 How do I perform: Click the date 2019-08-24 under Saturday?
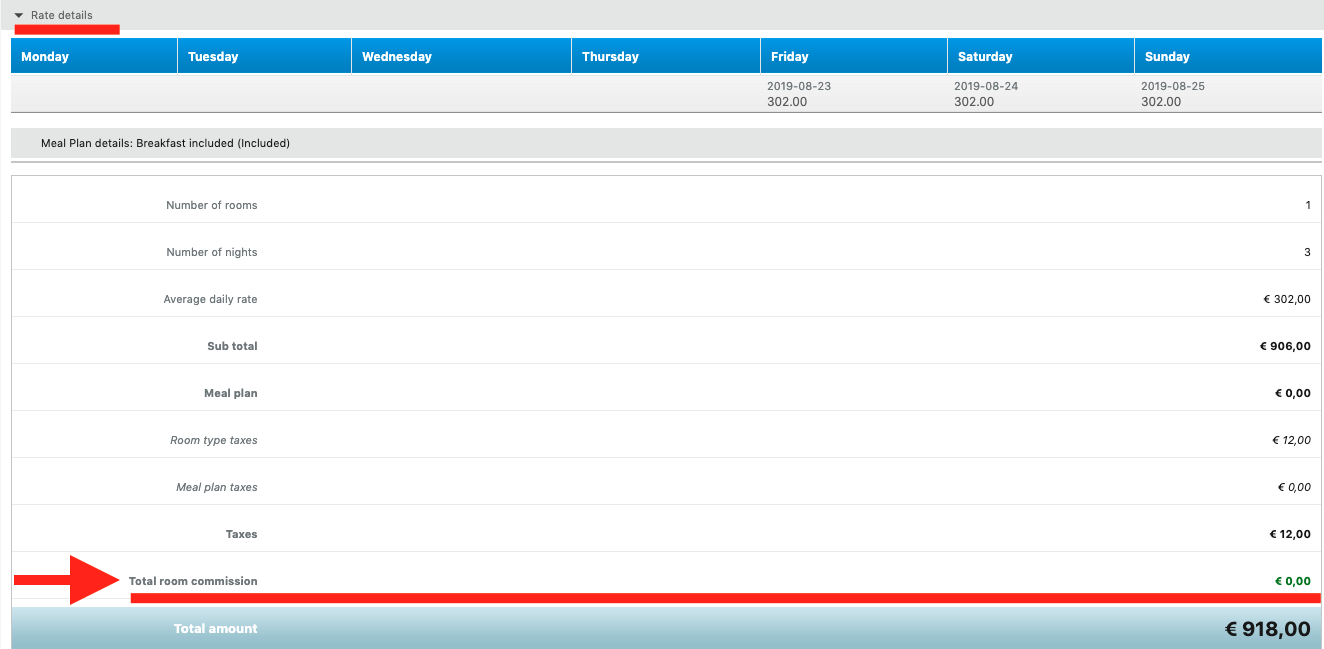(986, 86)
